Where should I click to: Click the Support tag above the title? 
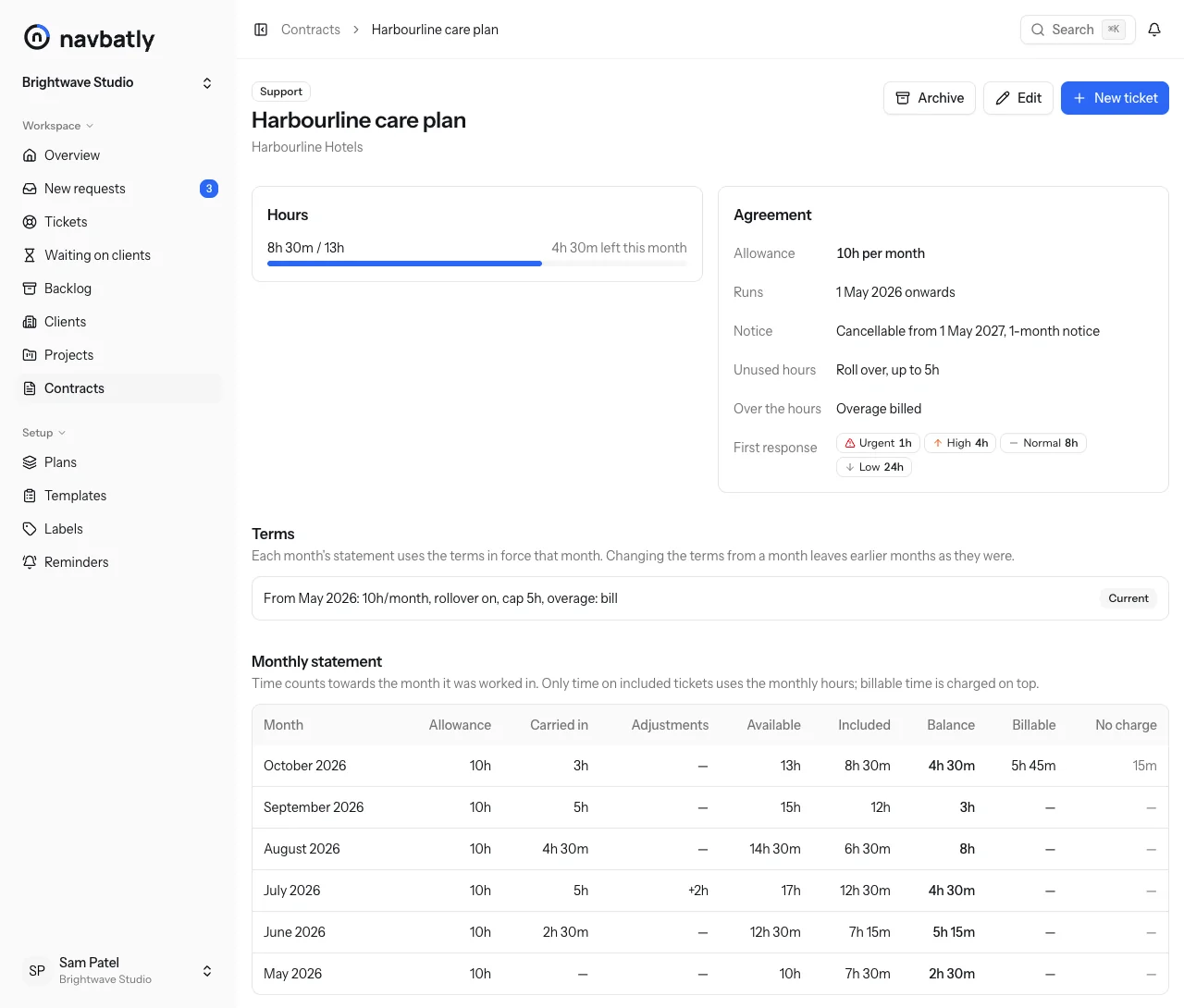[x=281, y=92]
